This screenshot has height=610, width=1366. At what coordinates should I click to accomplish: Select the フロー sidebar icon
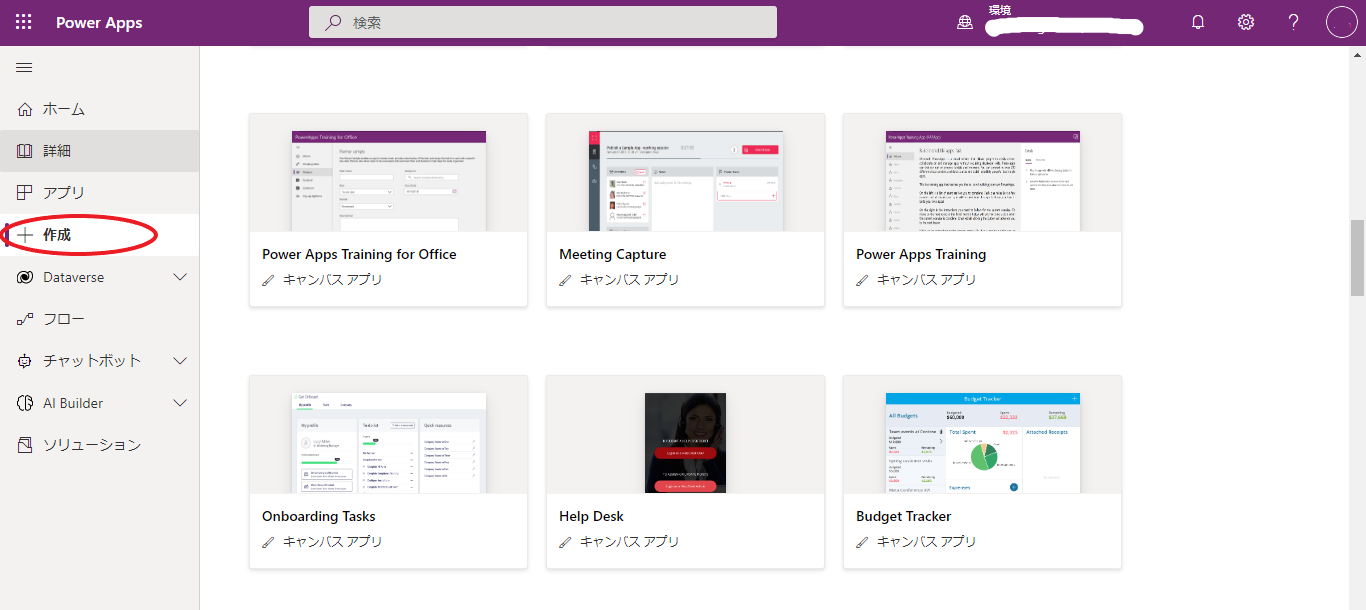click(x=24, y=319)
